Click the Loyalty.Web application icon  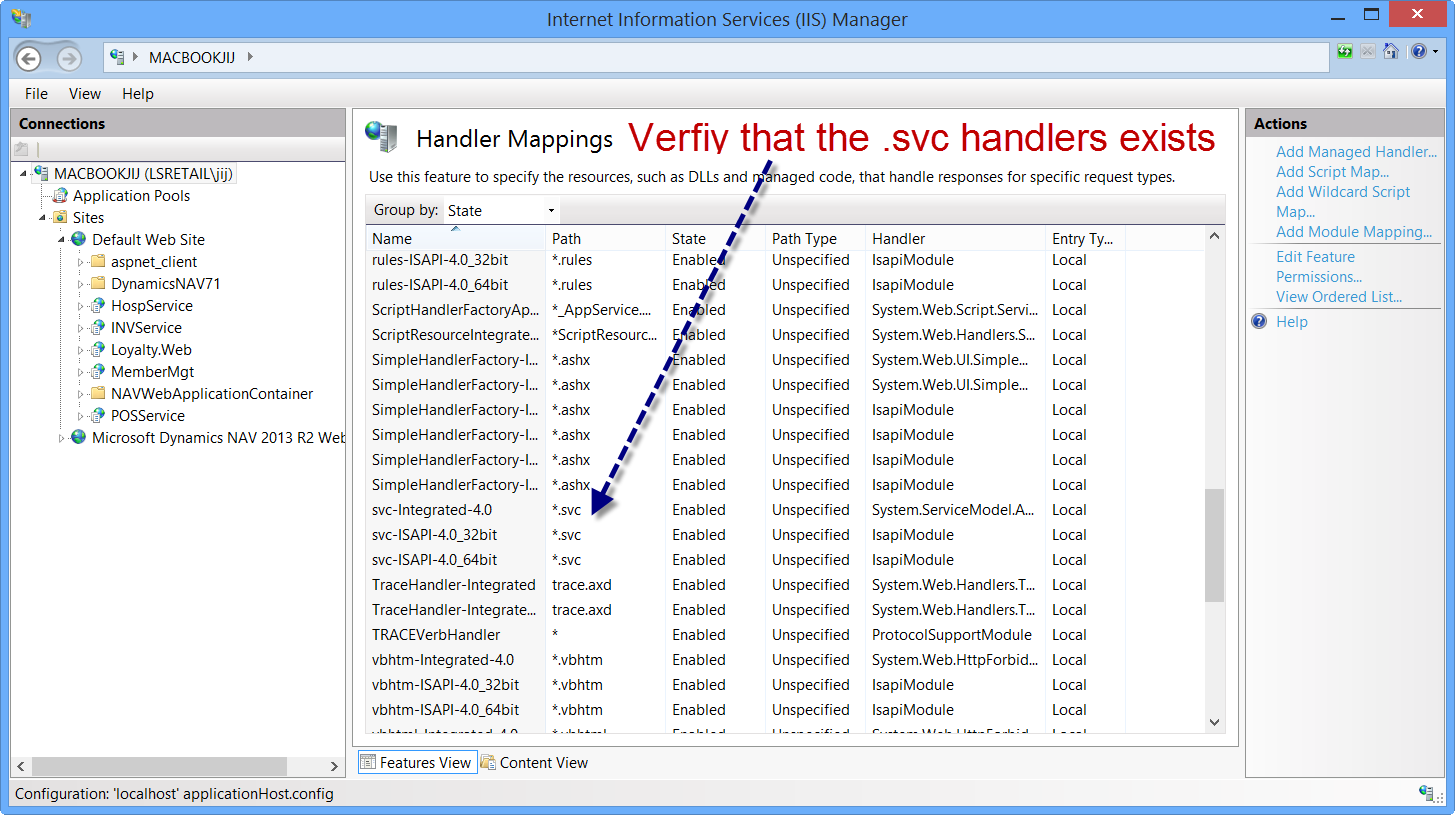tap(98, 350)
